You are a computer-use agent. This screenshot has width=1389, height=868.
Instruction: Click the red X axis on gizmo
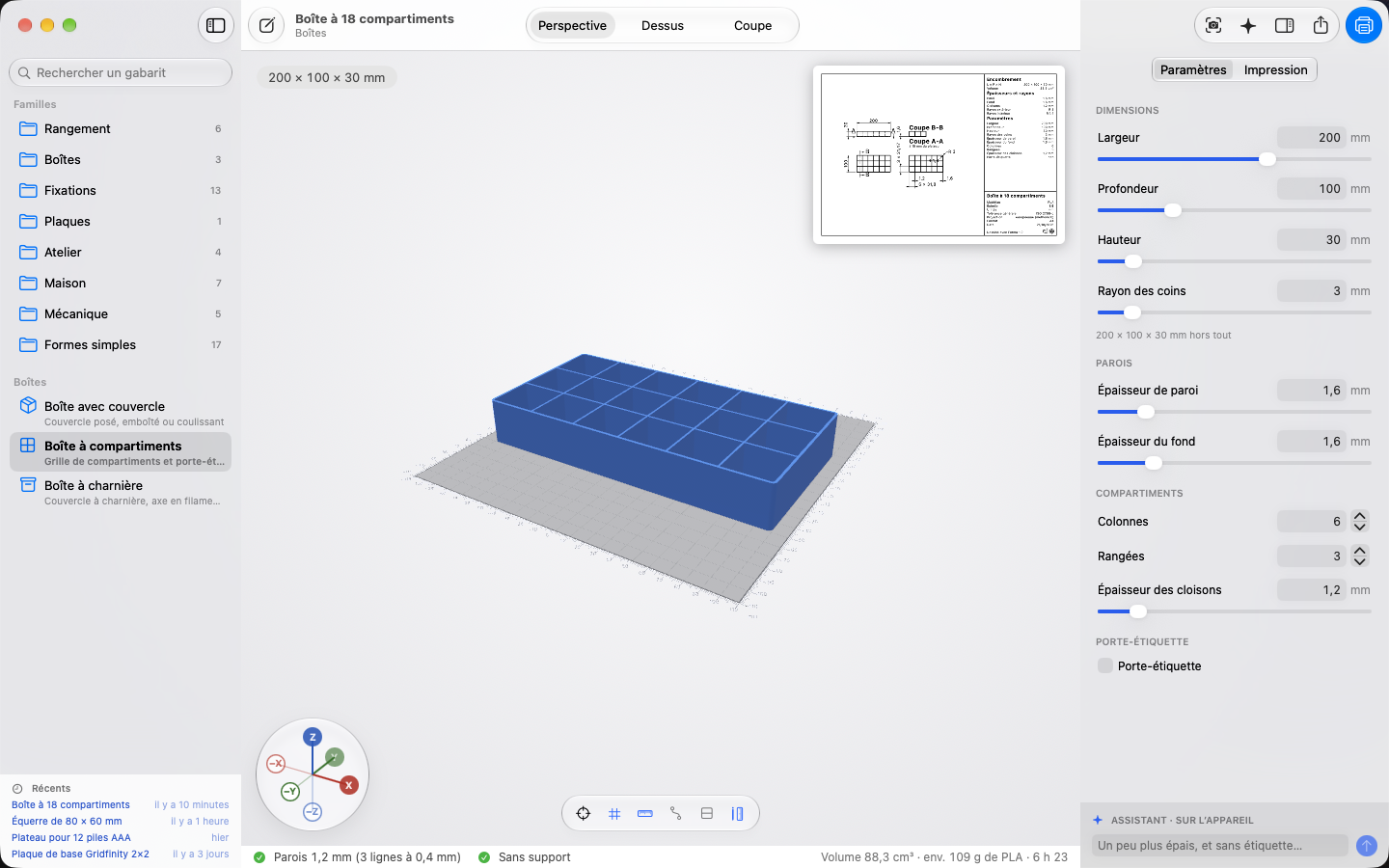(x=349, y=785)
